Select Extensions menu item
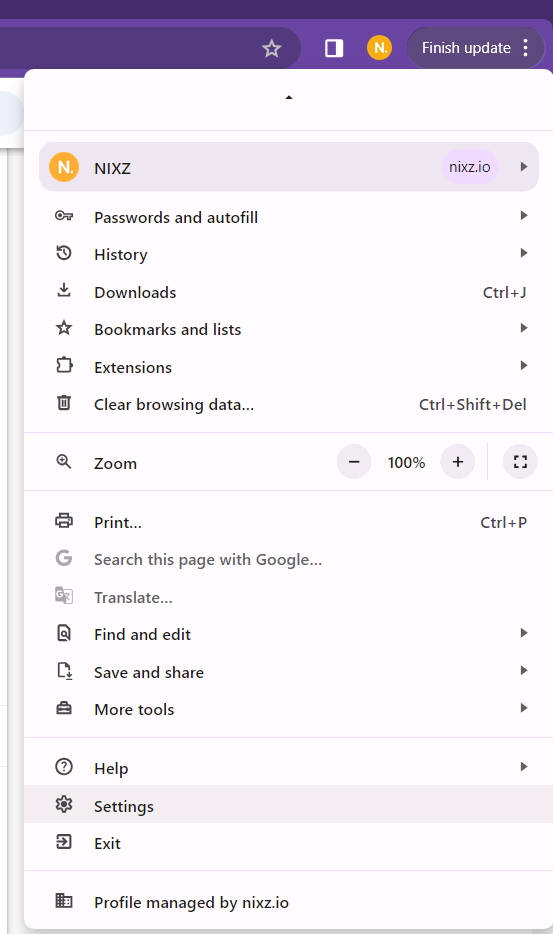 click(288, 367)
